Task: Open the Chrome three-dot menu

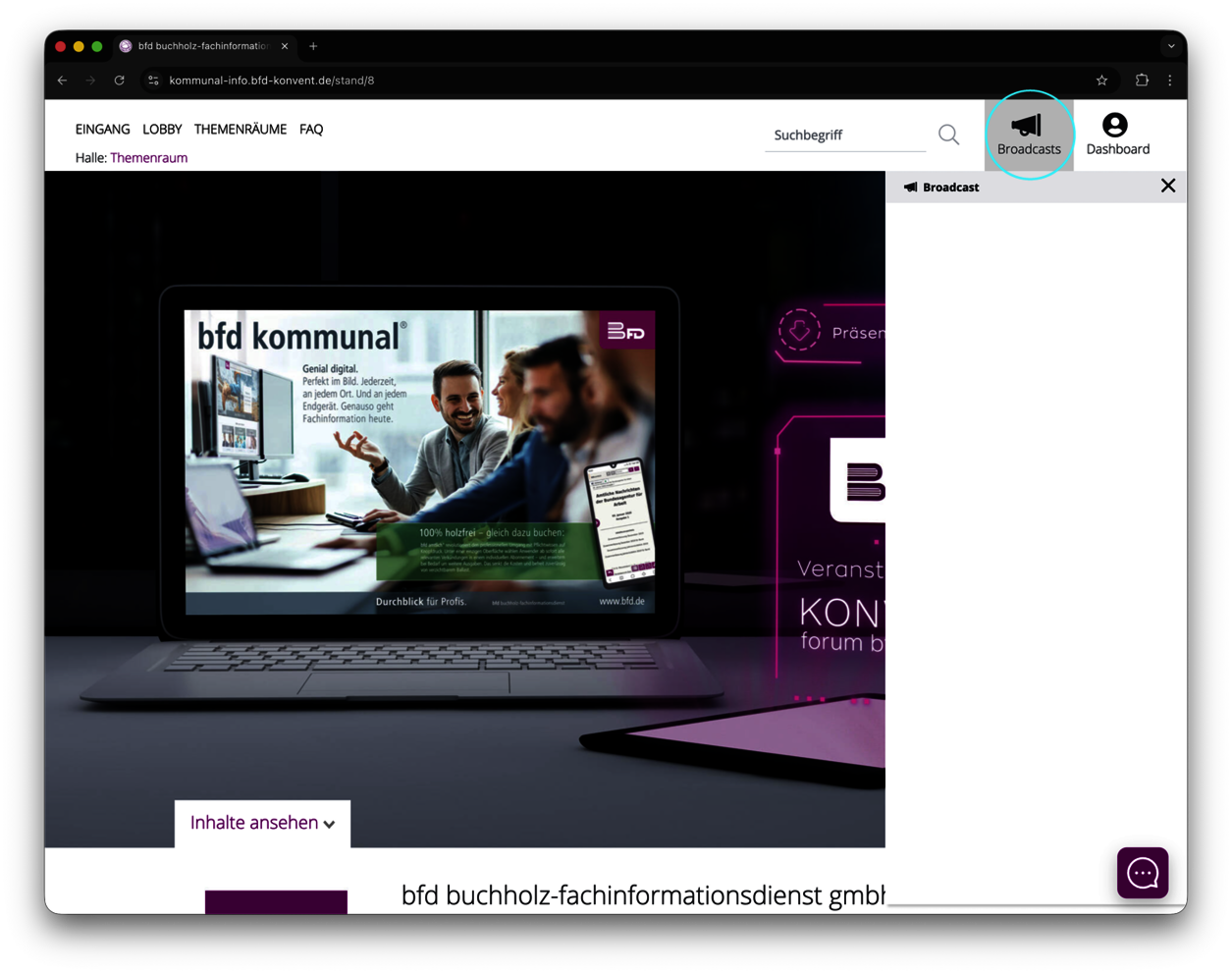Action: click(1170, 81)
